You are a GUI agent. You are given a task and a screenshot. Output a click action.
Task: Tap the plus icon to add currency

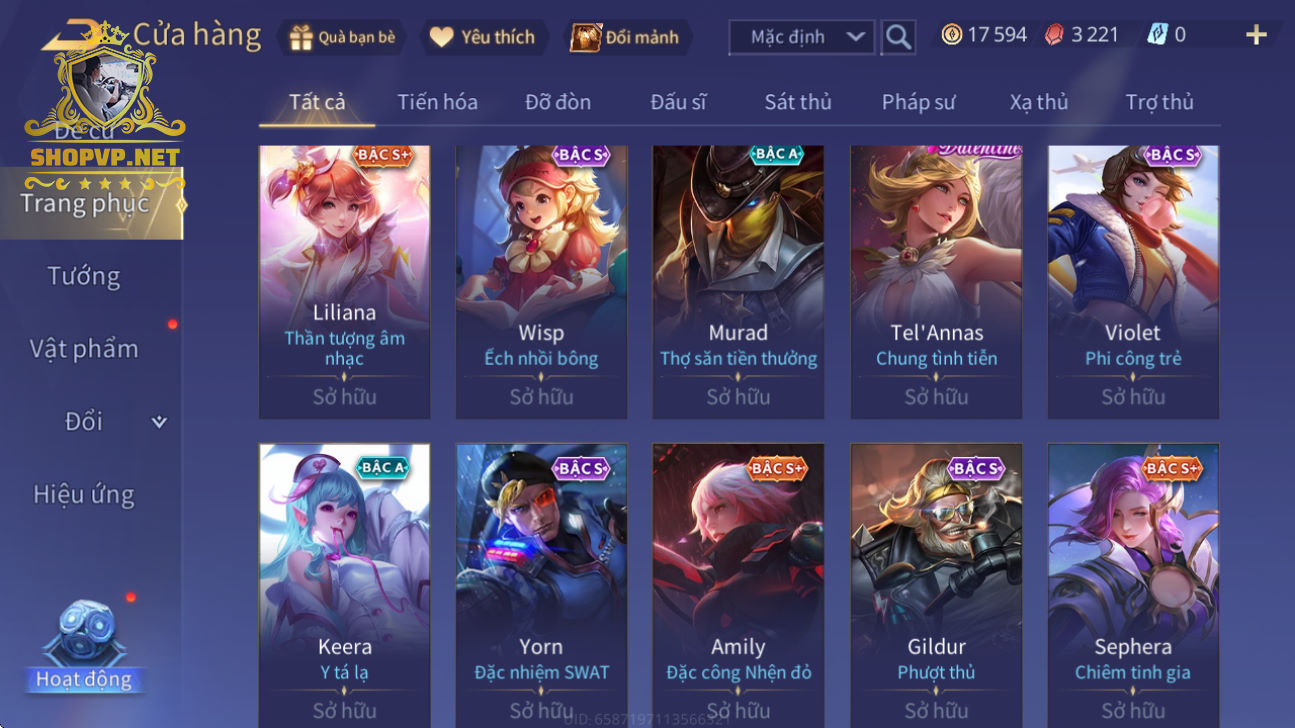[x=1256, y=35]
